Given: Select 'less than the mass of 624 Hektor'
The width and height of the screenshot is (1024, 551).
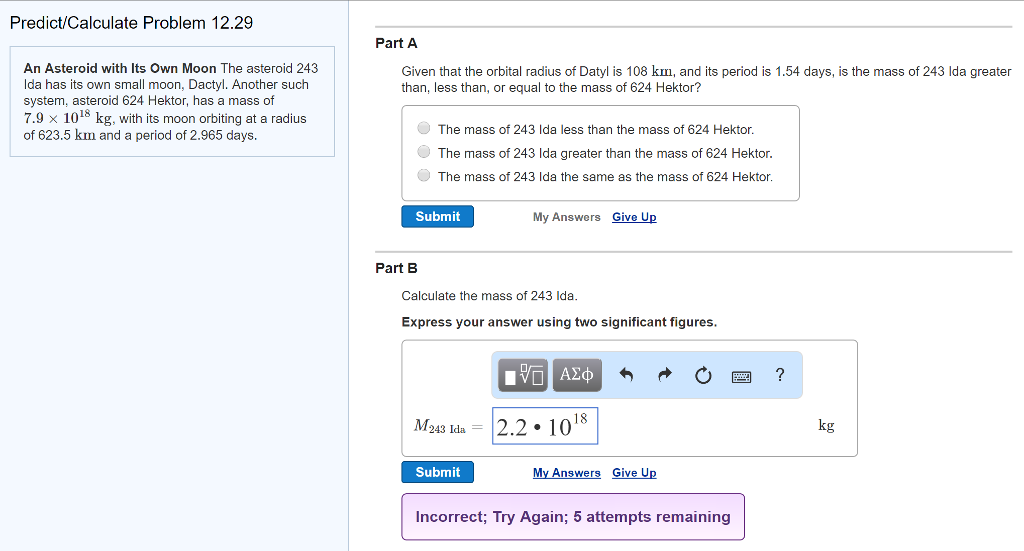Looking at the screenshot, I should (424, 129).
